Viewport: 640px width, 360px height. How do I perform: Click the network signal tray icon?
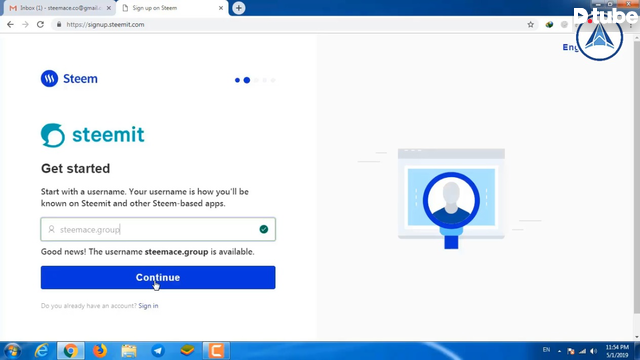(582, 351)
